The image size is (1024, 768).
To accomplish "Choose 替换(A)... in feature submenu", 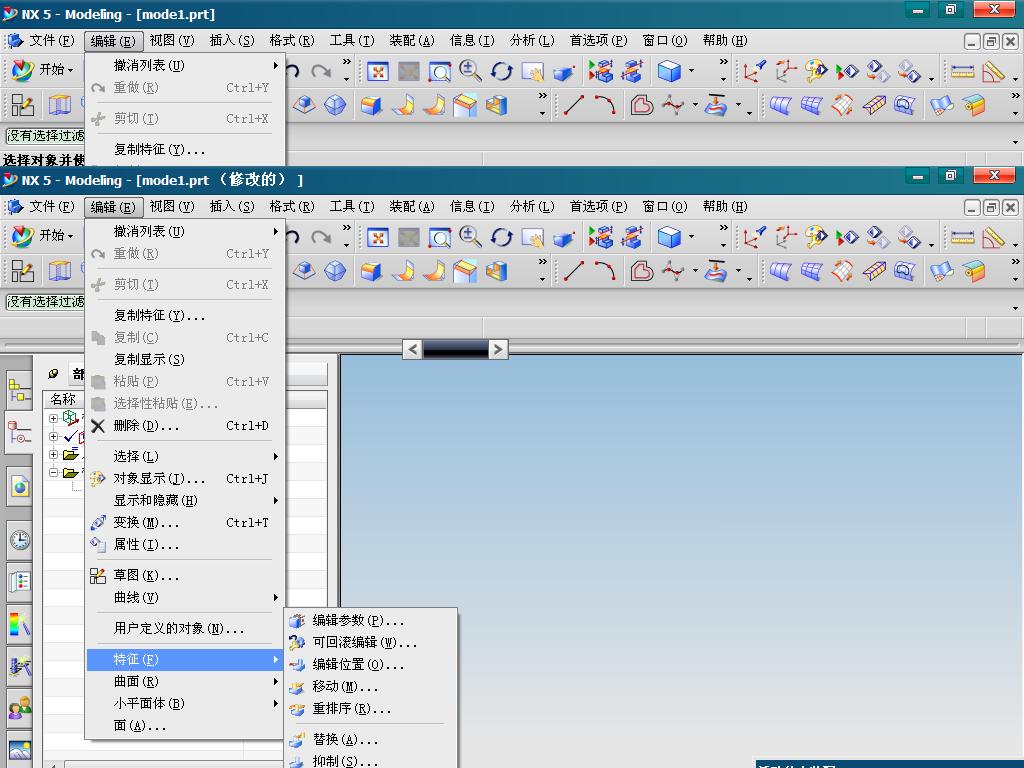I will tap(371, 739).
